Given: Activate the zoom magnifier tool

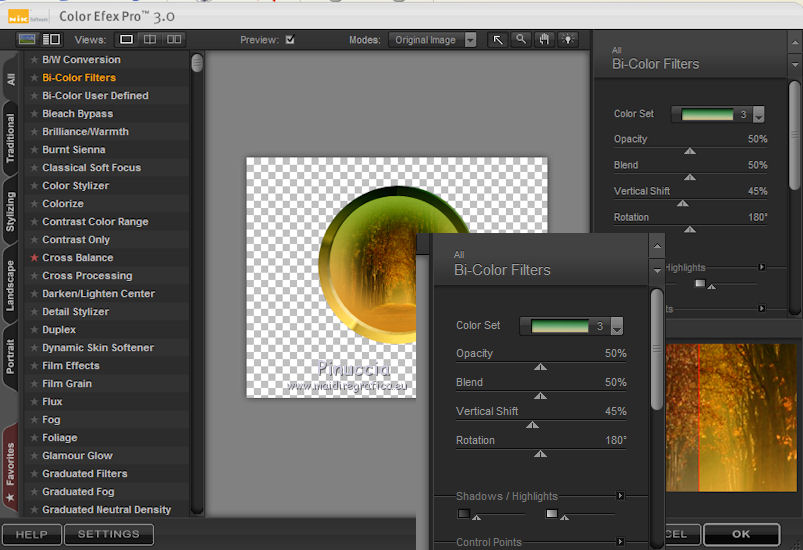Looking at the screenshot, I should (521, 40).
